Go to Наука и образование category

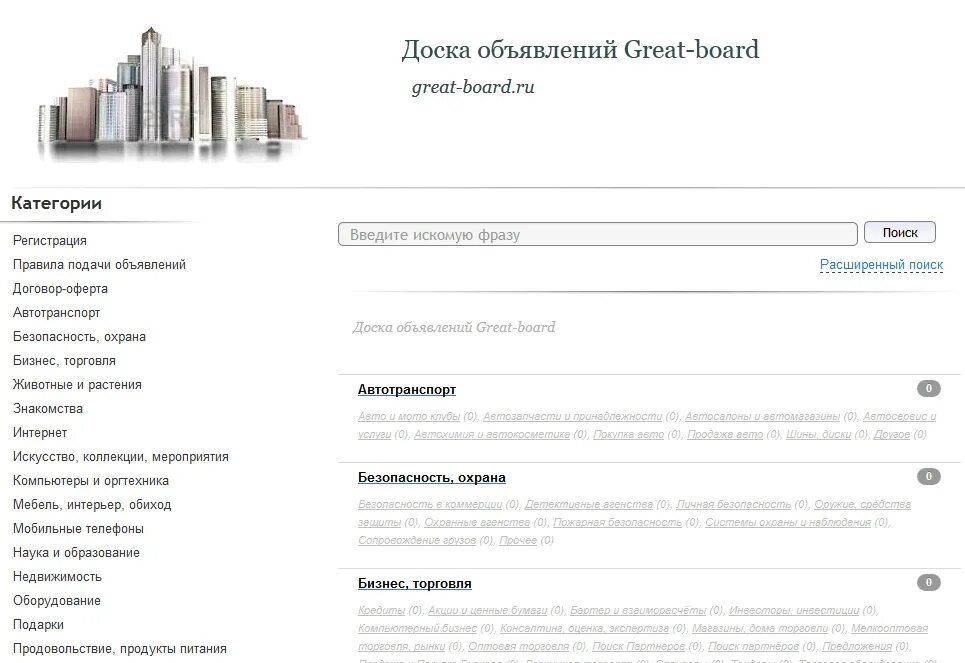click(x=76, y=553)
